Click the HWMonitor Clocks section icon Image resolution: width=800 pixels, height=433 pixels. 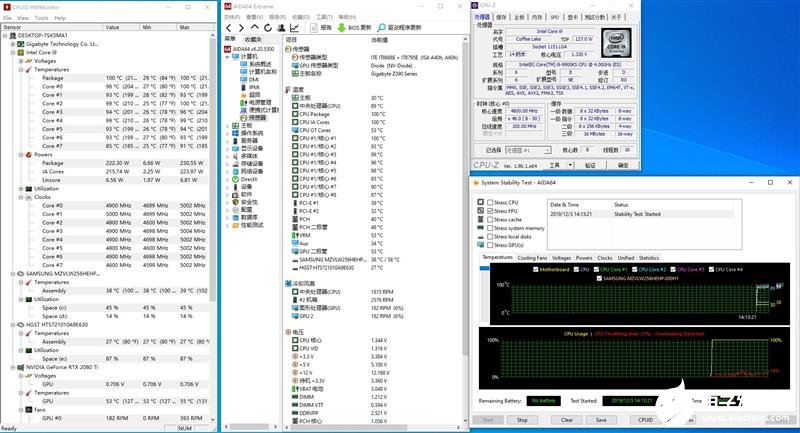coord(29,197)
